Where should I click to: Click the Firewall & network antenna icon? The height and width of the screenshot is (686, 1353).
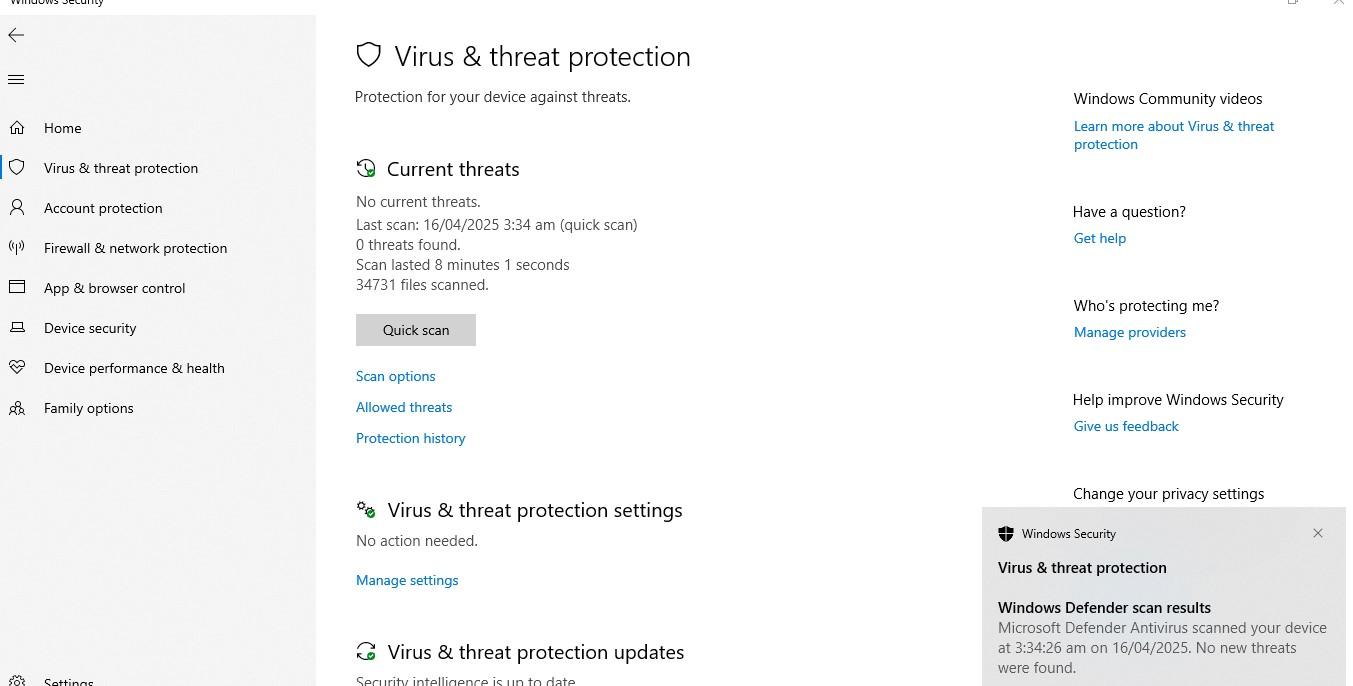(17, 248)
